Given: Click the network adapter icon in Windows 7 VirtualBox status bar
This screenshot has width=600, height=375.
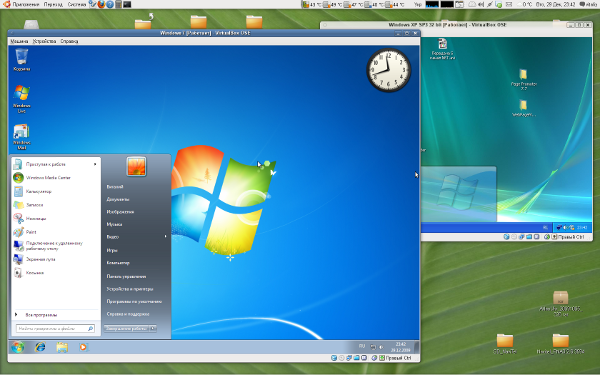Looking at the screenshot, I should point(349,358).
